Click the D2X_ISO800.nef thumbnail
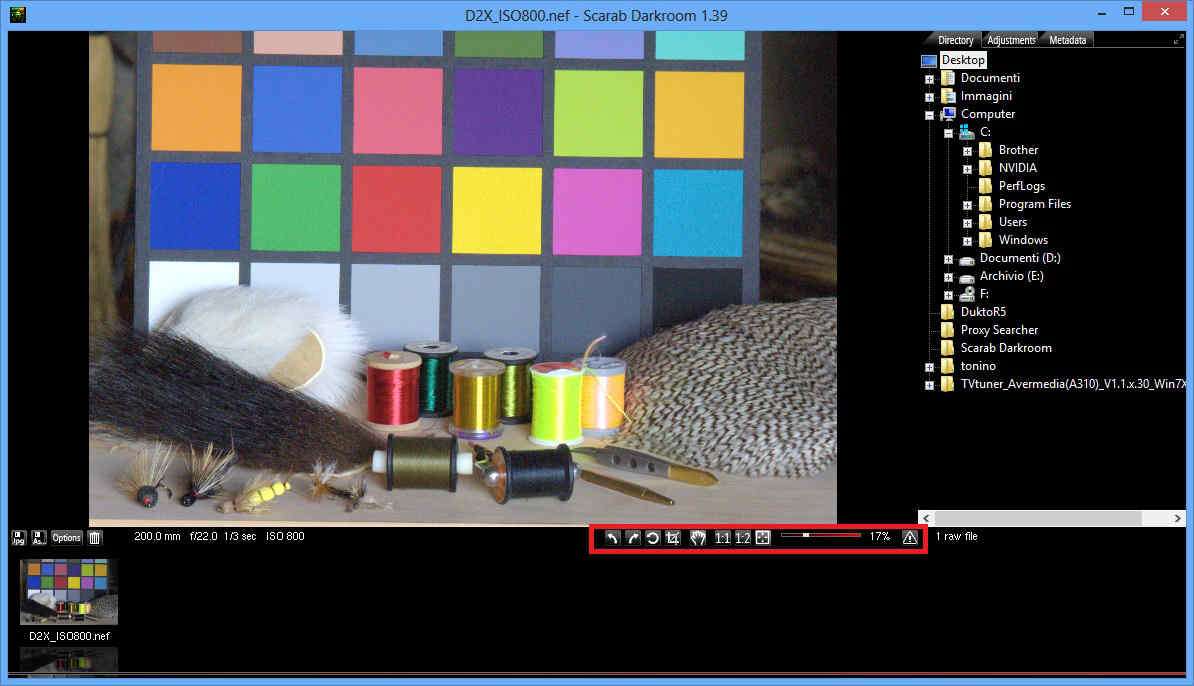Screen dimensions: 1194x686 click(69, 592)
